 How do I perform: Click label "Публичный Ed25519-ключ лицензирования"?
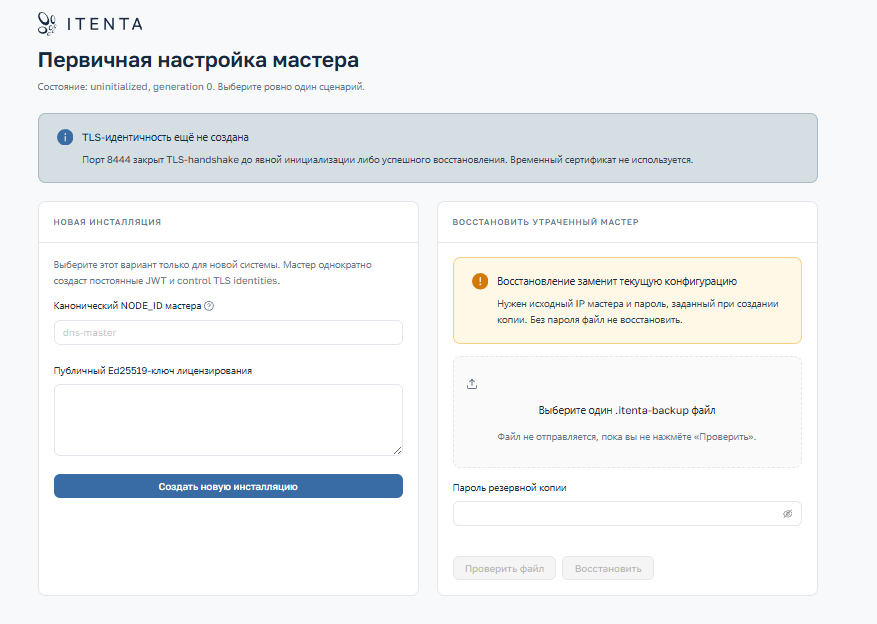(x=153, y=371)
